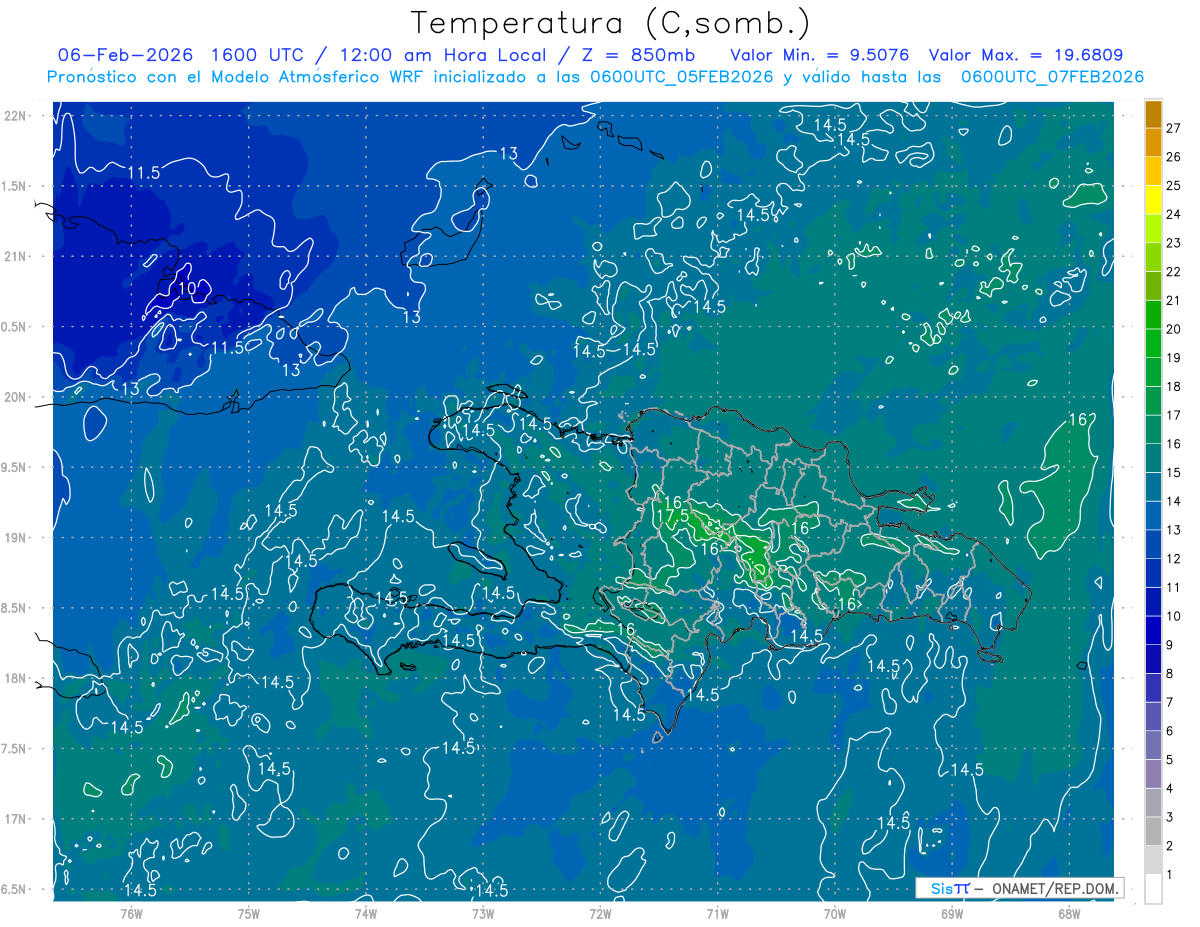Click colorbar label "12"

1173,559
